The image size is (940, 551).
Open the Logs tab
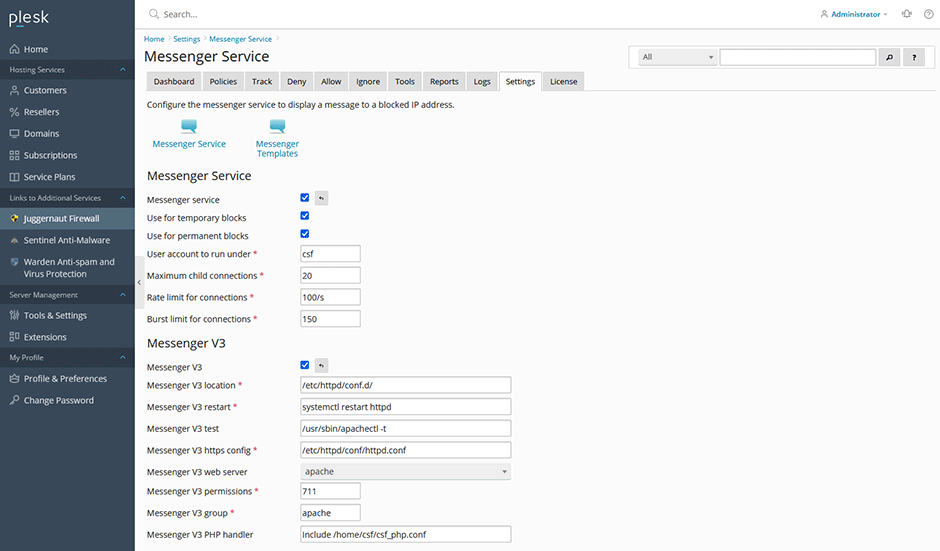click(x=482, y=82)
